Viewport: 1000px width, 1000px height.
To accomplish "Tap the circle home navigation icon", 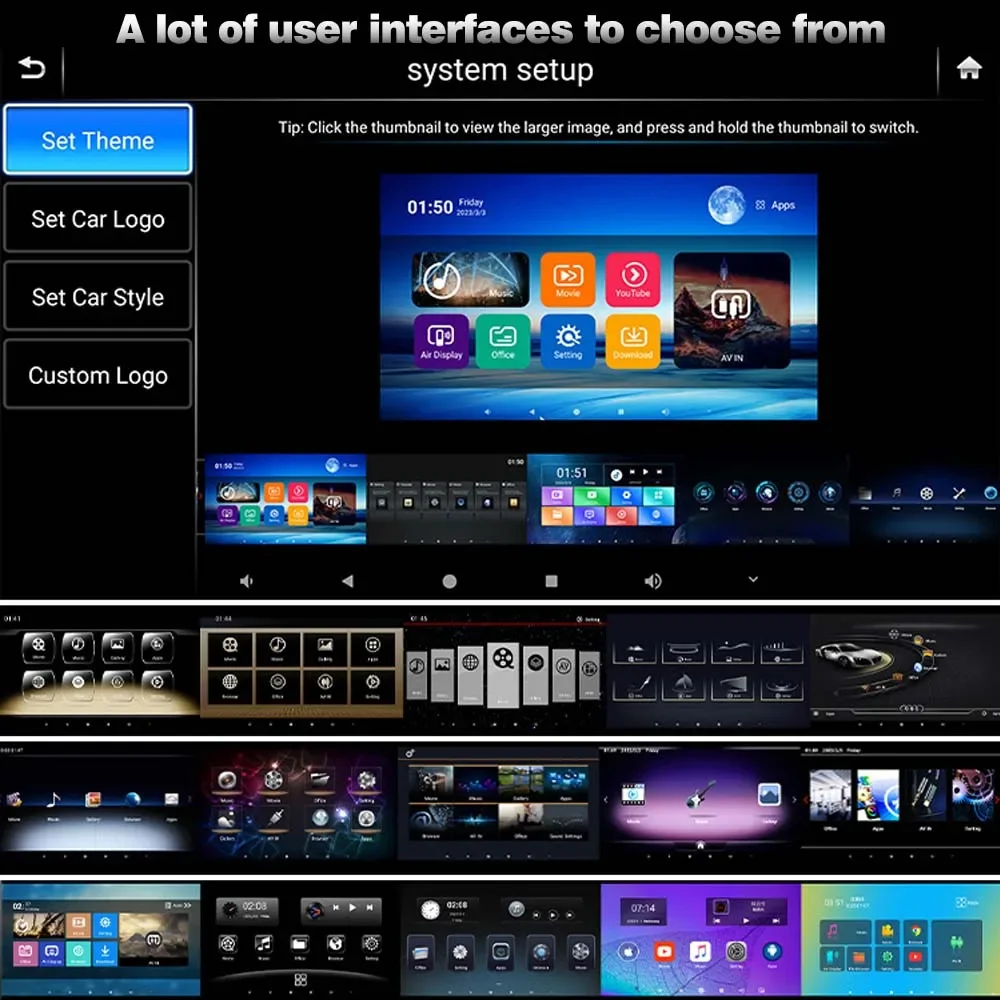I will (x=450, y=581).
